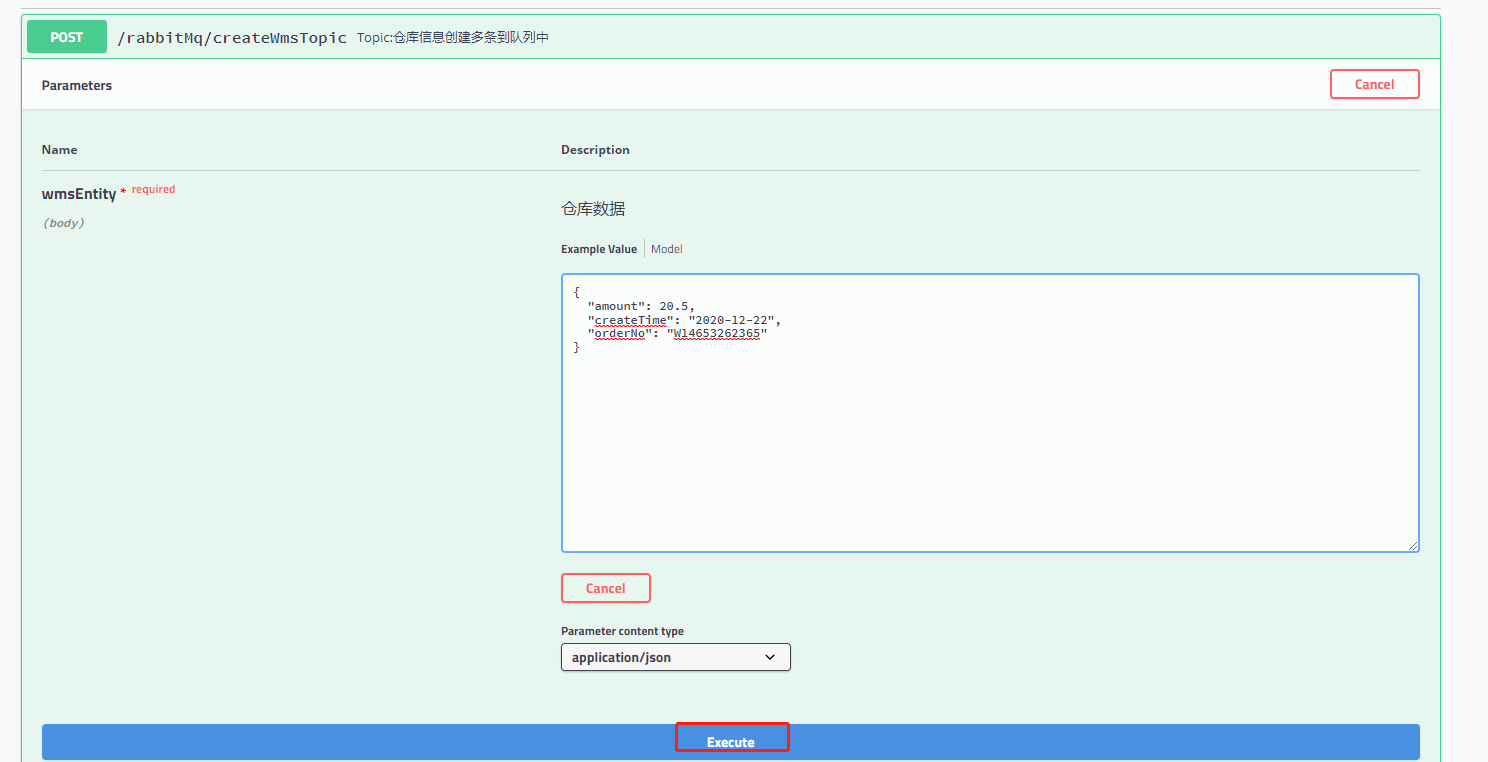Cancel try-it-out in the Parameters header
Screen dimensions: 1488x762
coord(1374,84)
